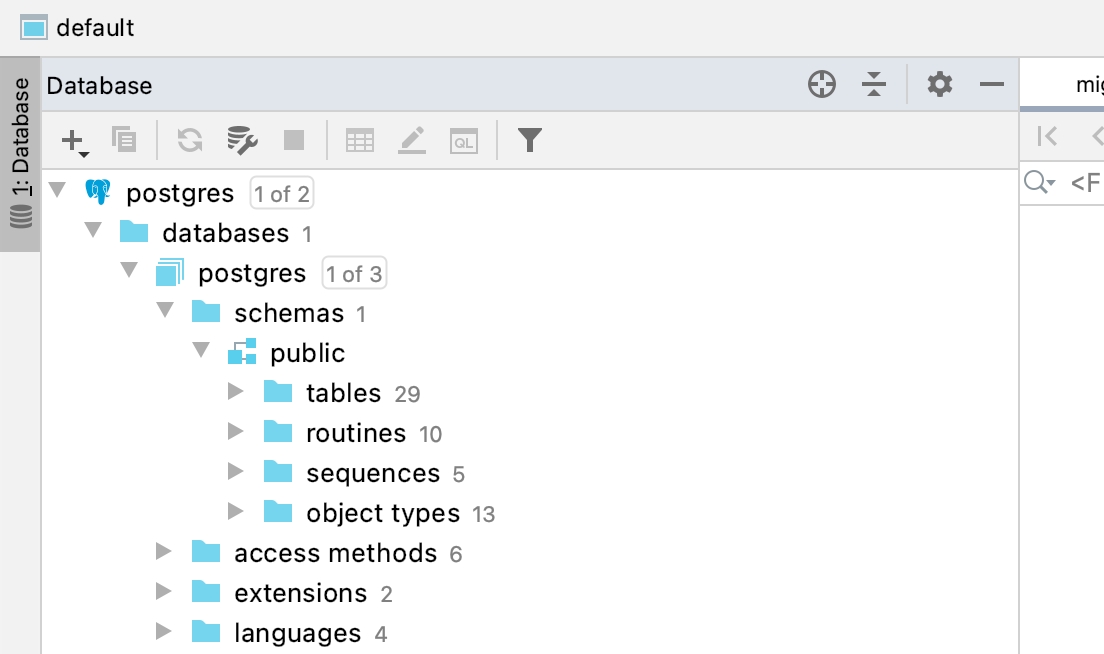The image size is (1104, 654).
Task: Expand the access methods folder
Action: pyautogui.click(x=165, y=552)
